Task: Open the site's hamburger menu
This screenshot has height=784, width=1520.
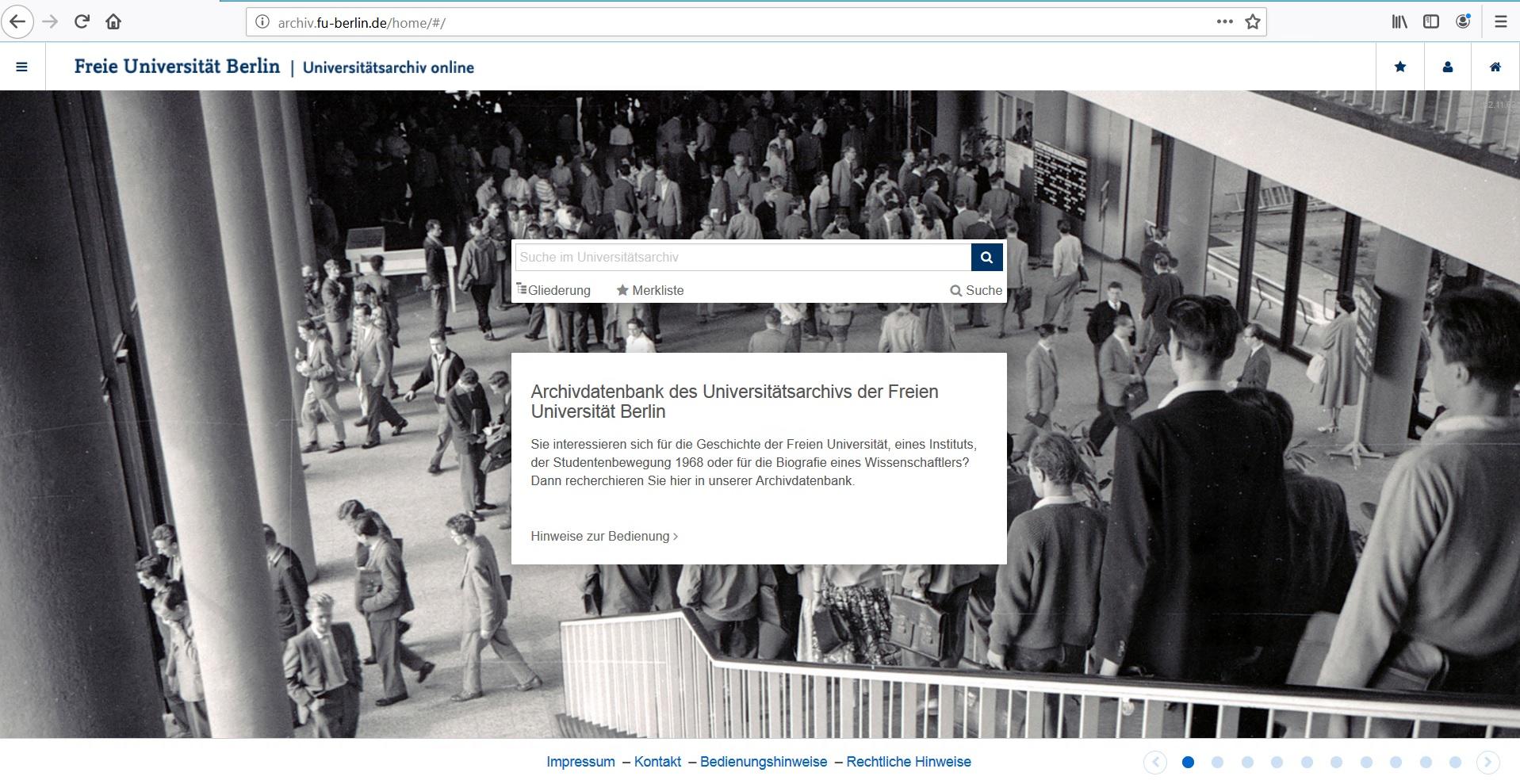Action: (x=22, y=67)
